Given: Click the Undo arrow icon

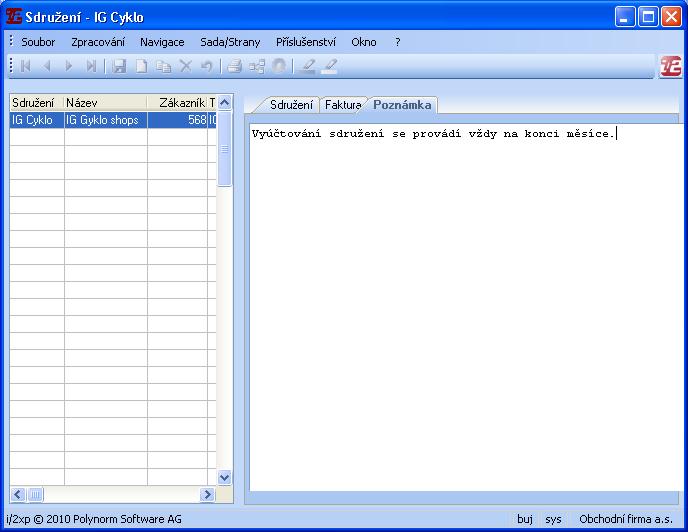Looking at the screenshot, I should click(x=206, y=66).
